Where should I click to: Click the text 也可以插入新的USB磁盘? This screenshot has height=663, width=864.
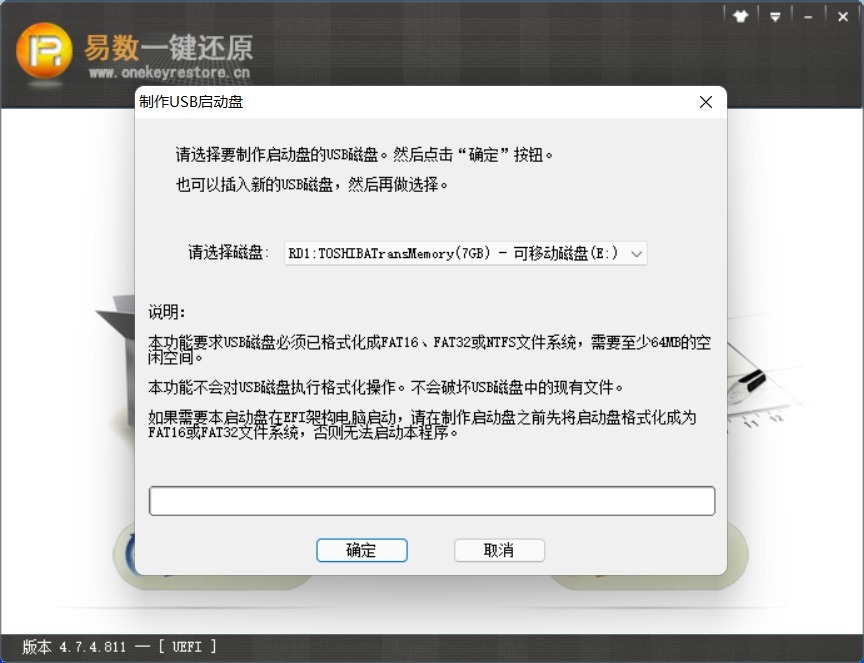click(x=254, y=185)
